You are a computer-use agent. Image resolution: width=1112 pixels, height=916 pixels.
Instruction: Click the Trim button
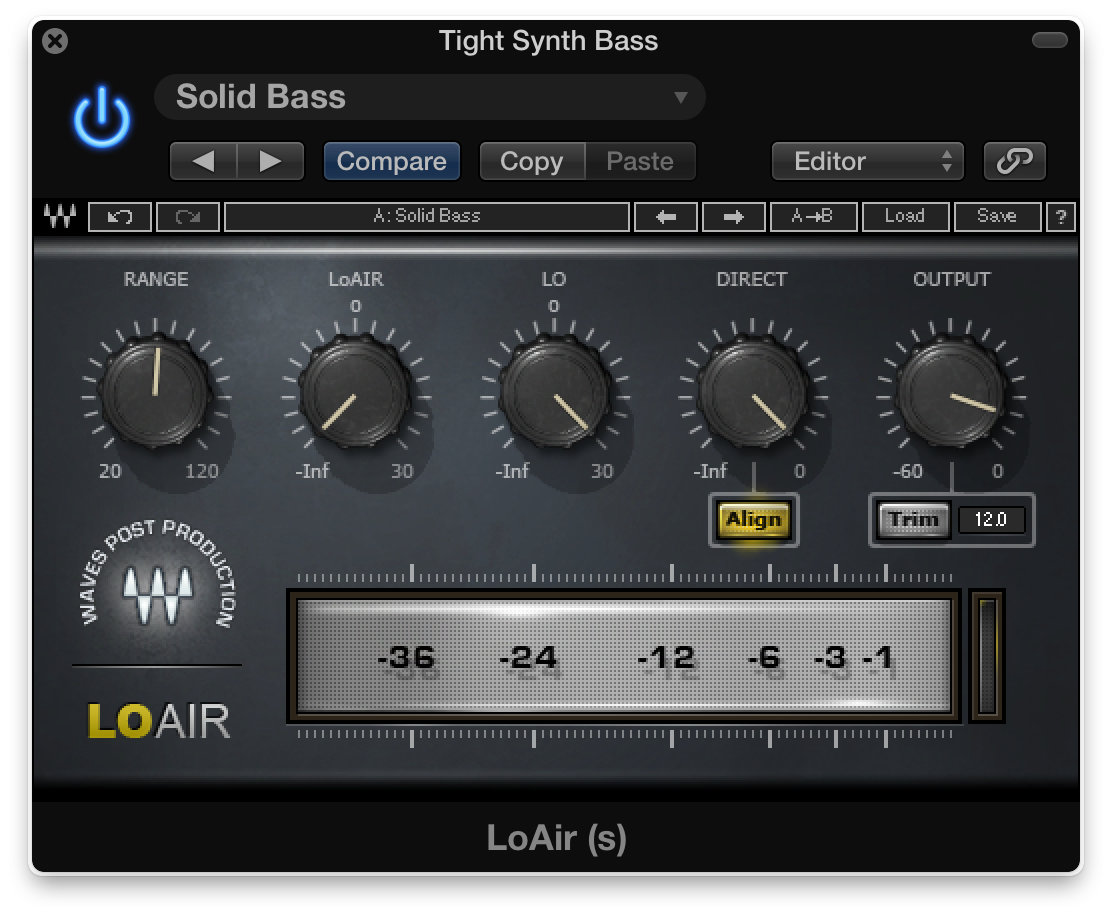[914, 520]
